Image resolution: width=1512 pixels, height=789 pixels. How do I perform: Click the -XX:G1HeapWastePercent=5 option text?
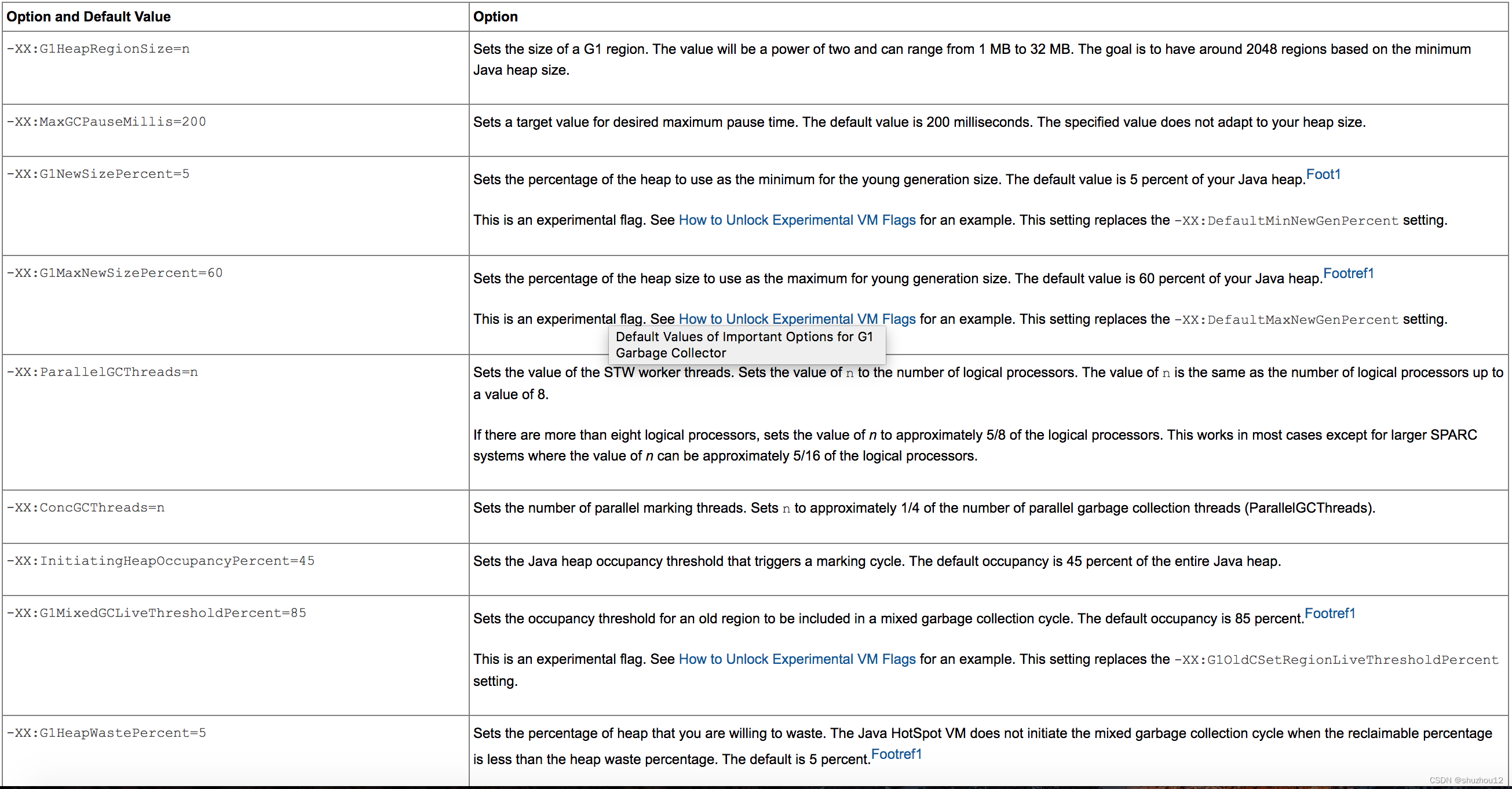106,733
